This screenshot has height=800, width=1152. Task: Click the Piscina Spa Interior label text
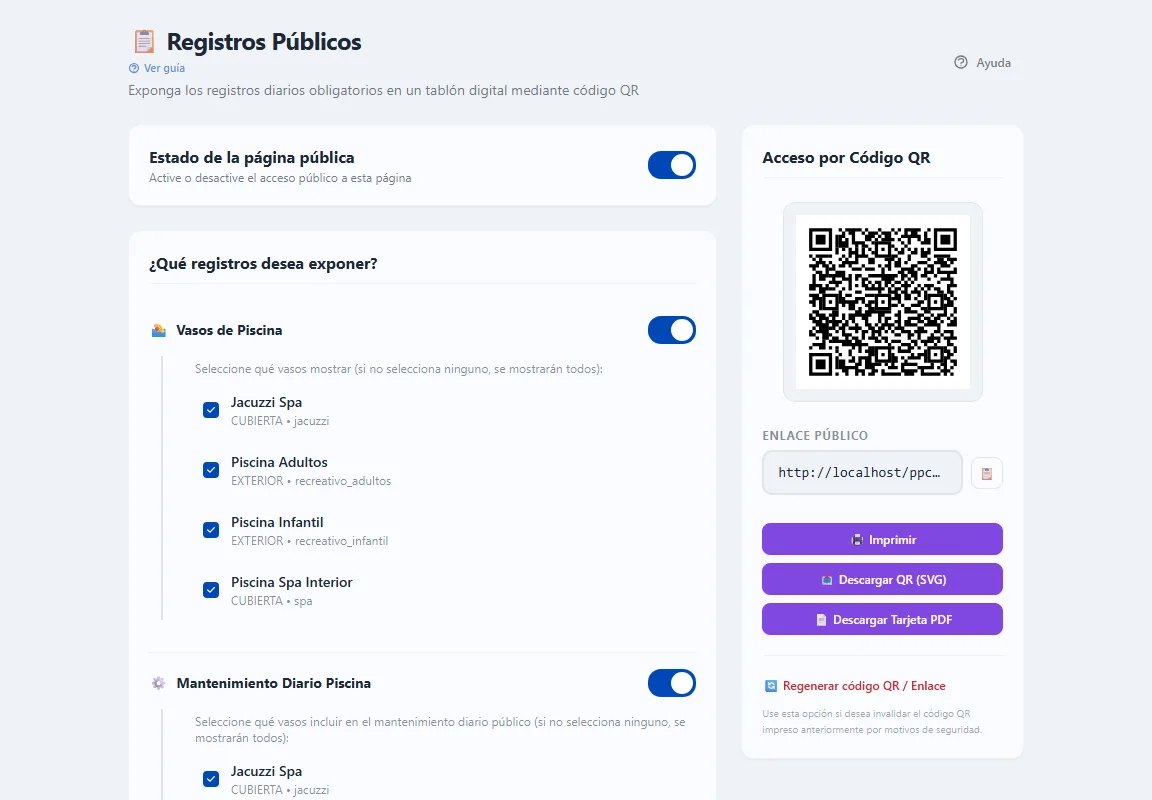click(292, 583)
